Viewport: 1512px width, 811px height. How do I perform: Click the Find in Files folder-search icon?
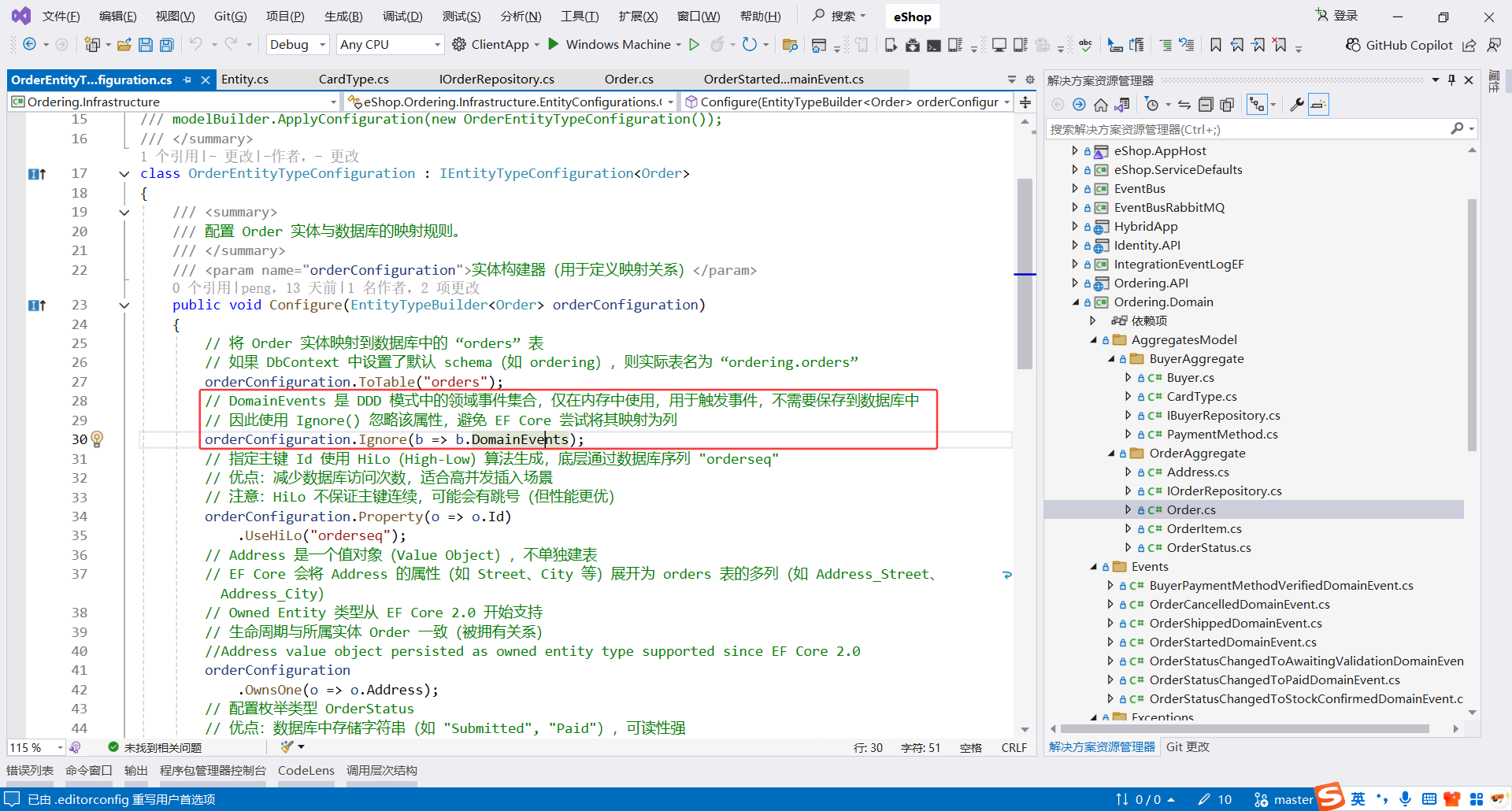(790, 45)
